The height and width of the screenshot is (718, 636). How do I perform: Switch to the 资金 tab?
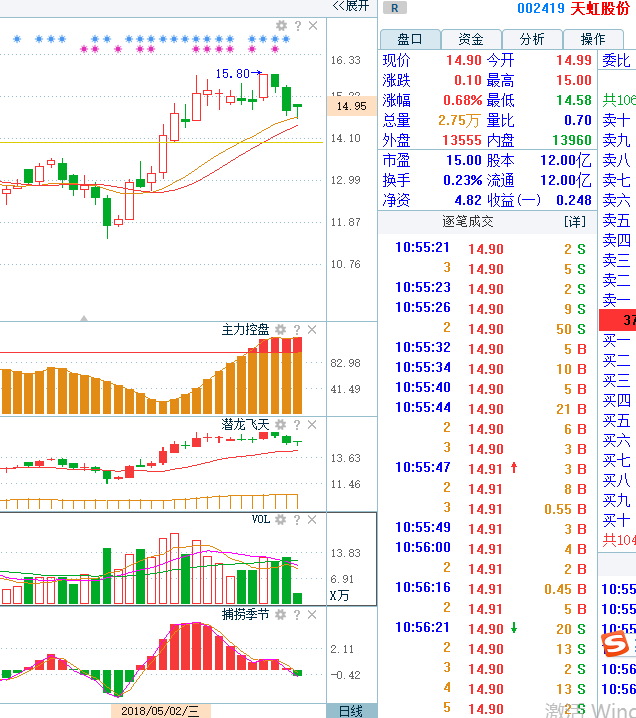coord(471,39)
